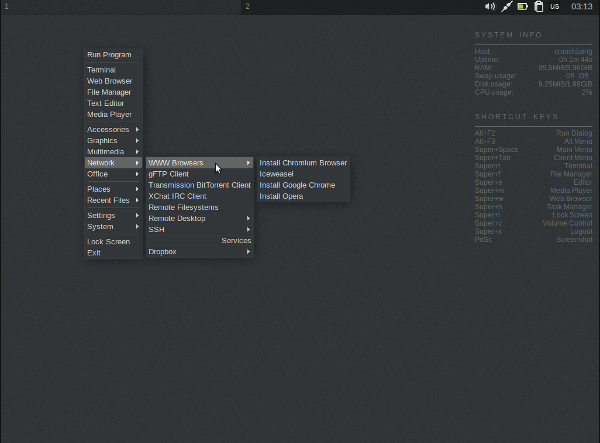Open Transmission BitTorrent Client
This screenshot has width=600, height=443.
[199, 185]
